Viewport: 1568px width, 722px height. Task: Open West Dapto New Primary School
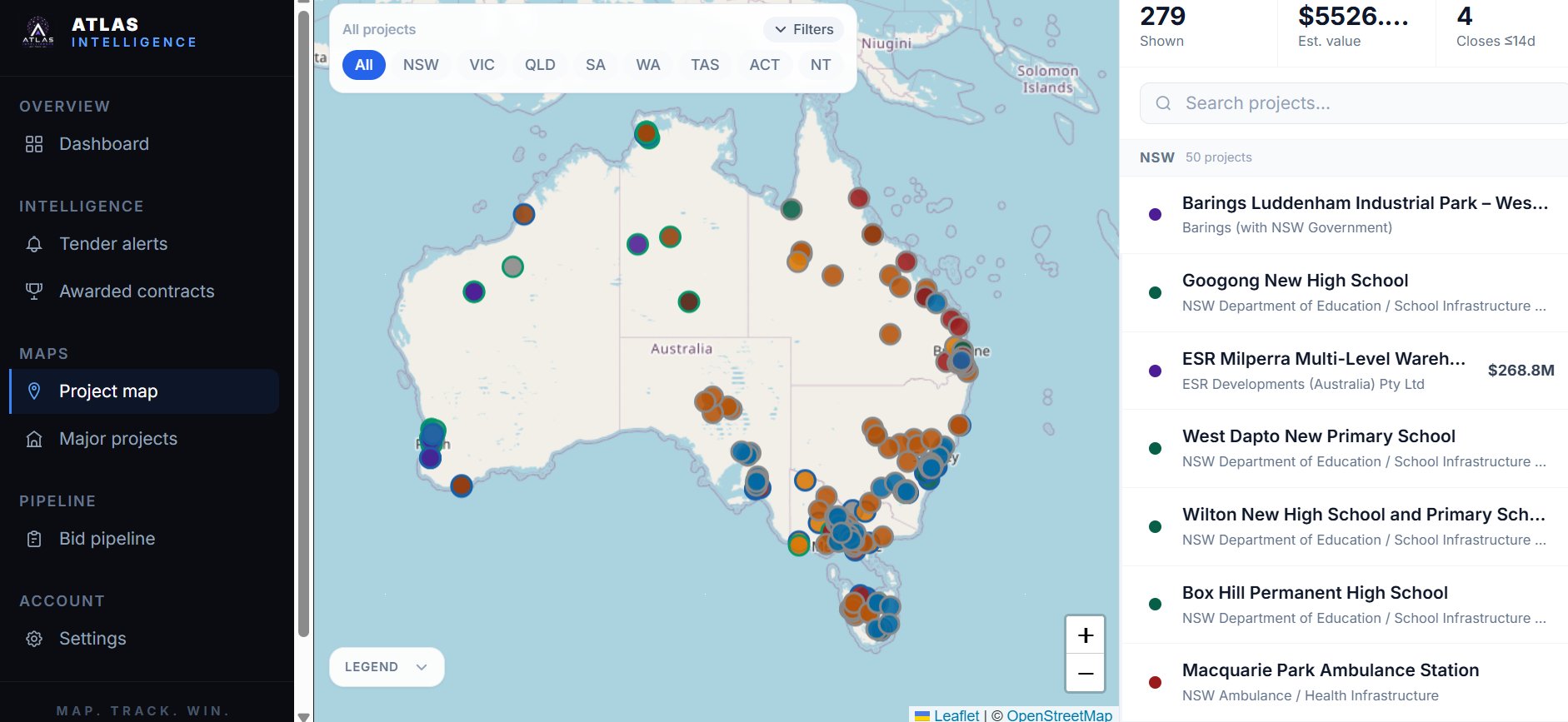[x=1344, y=448]
